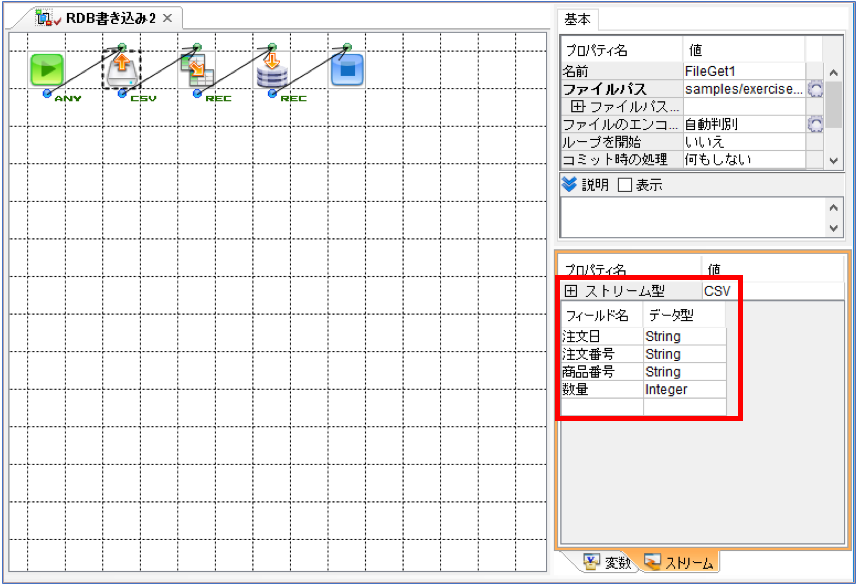This screenshot has width=857, height=587.
Task: Collapse description section with double-chevron icon
Action: point(569,184)
